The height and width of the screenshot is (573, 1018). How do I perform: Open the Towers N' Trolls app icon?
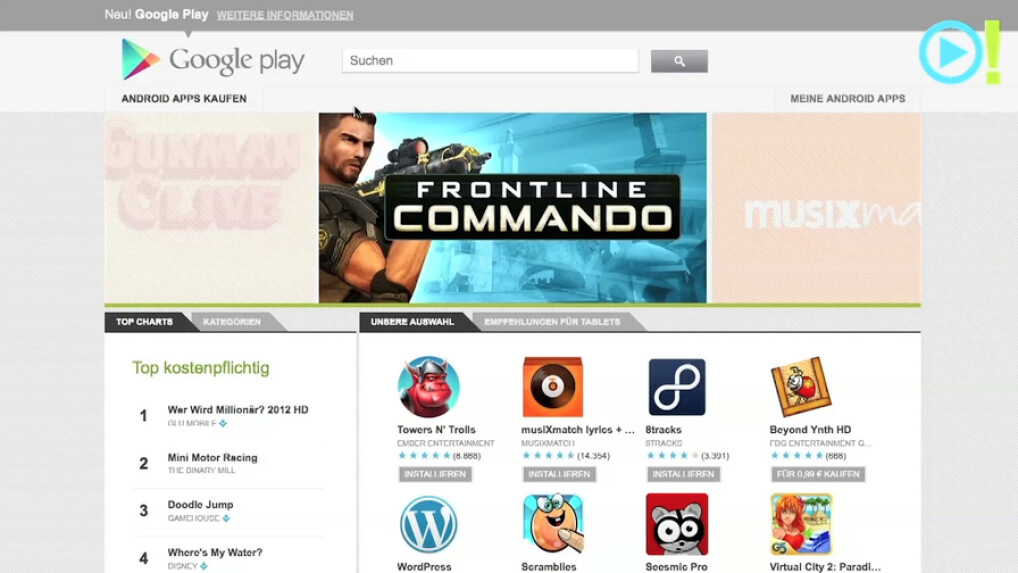pyautogui.click(x=428, y=387)
